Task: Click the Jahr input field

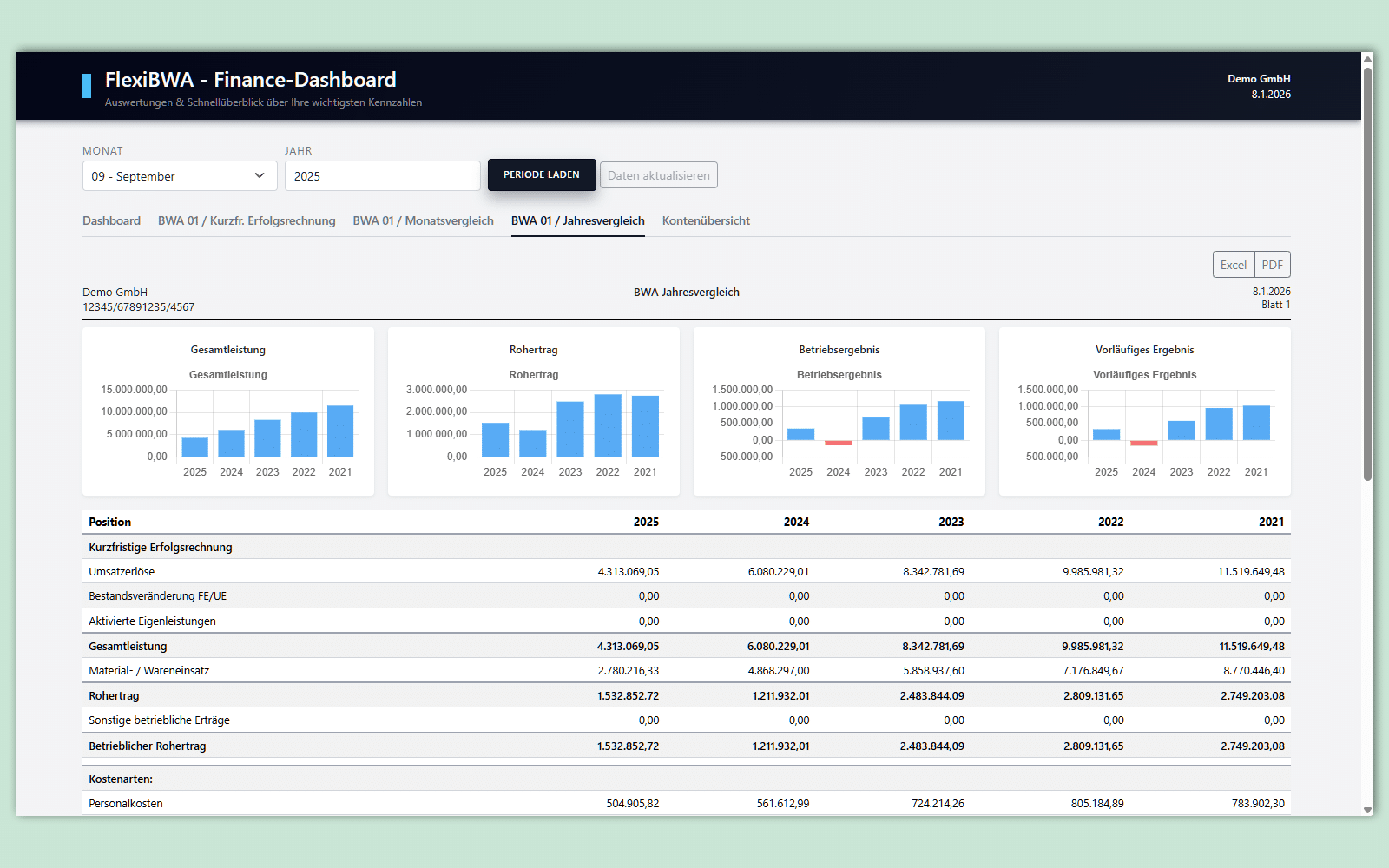Action: (382, 176)
